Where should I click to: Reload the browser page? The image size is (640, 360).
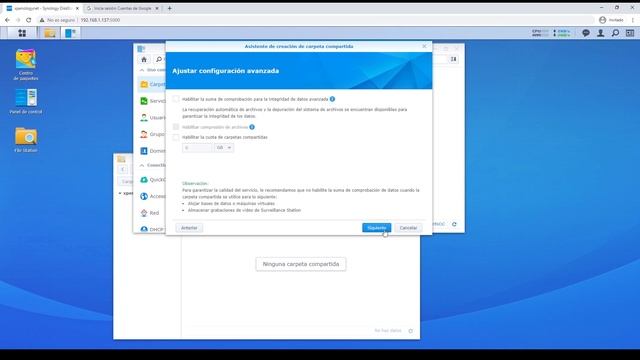click(29, 20)
